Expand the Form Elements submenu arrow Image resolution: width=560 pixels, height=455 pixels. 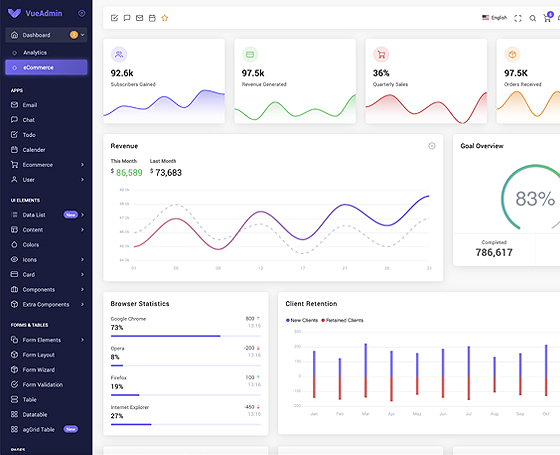point(82,340)
